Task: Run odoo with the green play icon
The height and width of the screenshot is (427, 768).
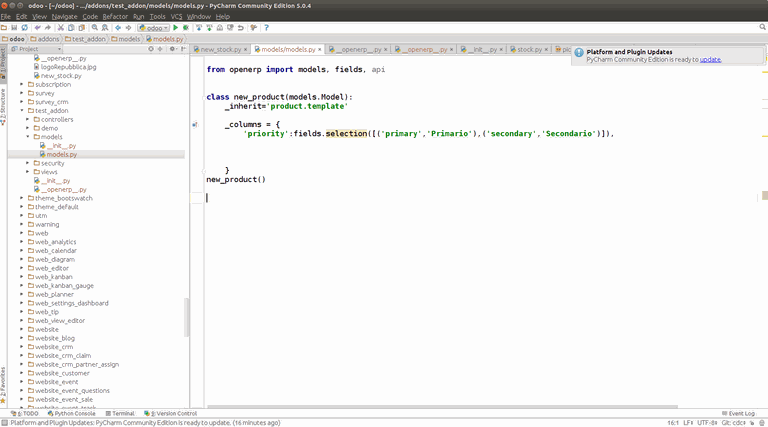Action: (x=175, y=28)
